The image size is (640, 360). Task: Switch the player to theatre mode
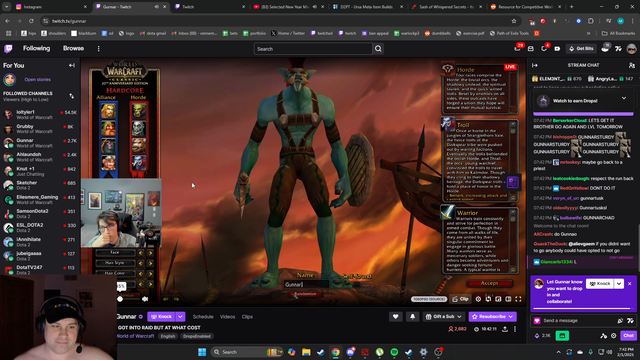(508, 299)
